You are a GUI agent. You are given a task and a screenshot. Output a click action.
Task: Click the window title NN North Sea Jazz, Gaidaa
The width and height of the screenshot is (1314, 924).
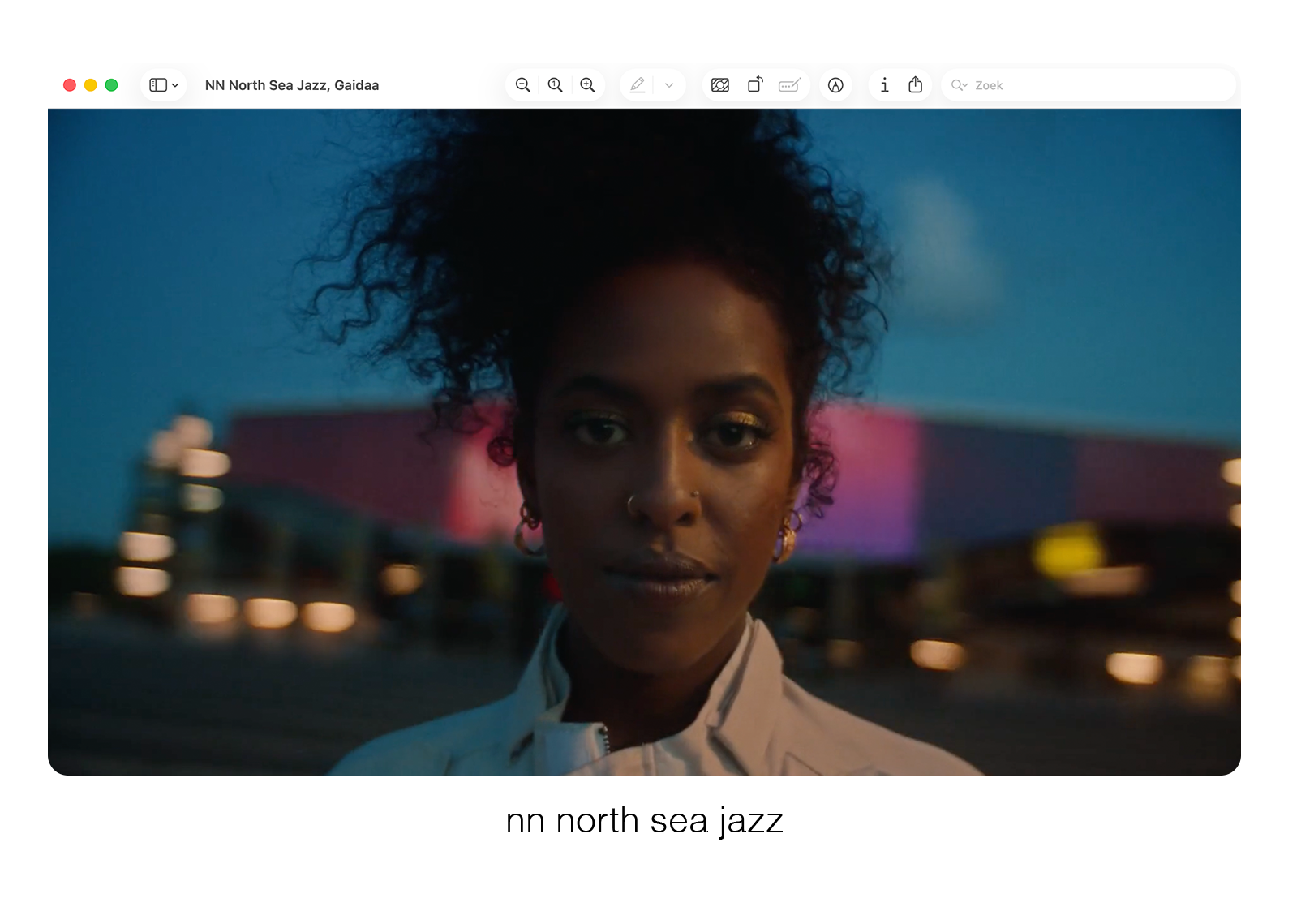click(292, 85)
